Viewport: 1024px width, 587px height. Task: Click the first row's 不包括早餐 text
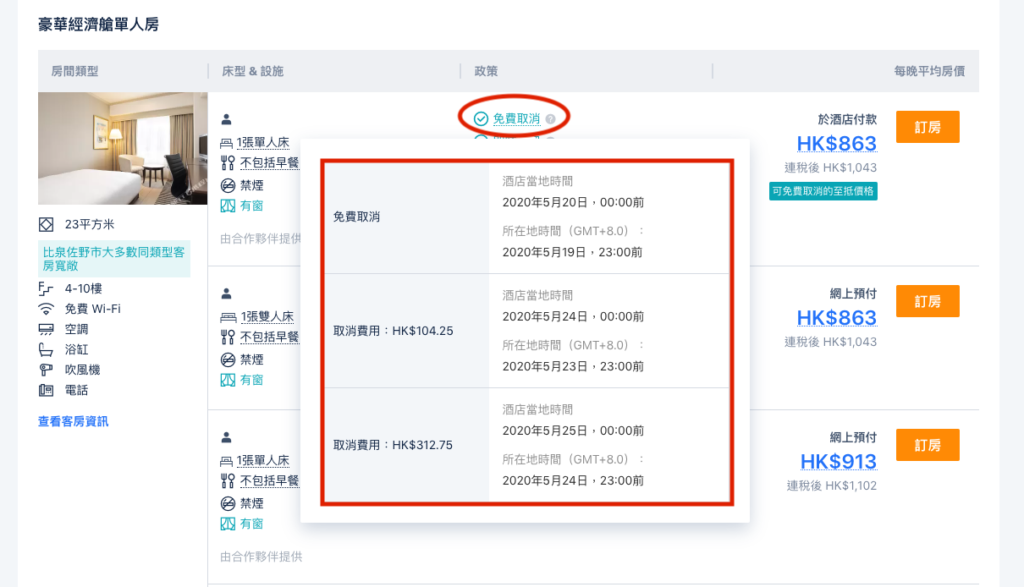click(x=270, y=163)
